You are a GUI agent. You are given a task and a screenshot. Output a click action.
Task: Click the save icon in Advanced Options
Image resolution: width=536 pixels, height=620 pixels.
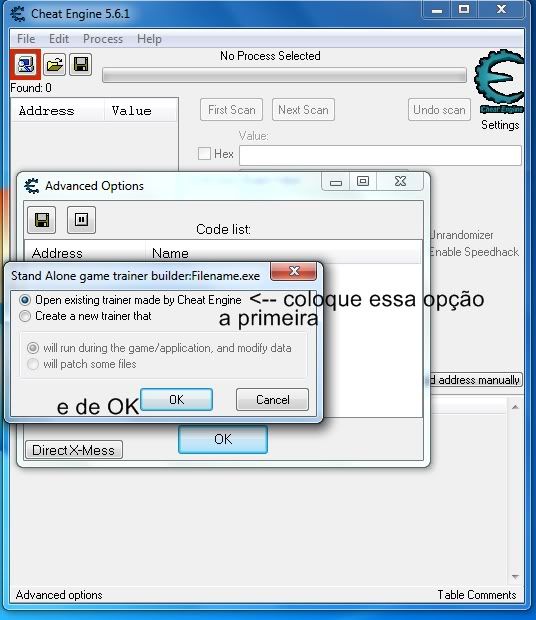tap(42, 220)
